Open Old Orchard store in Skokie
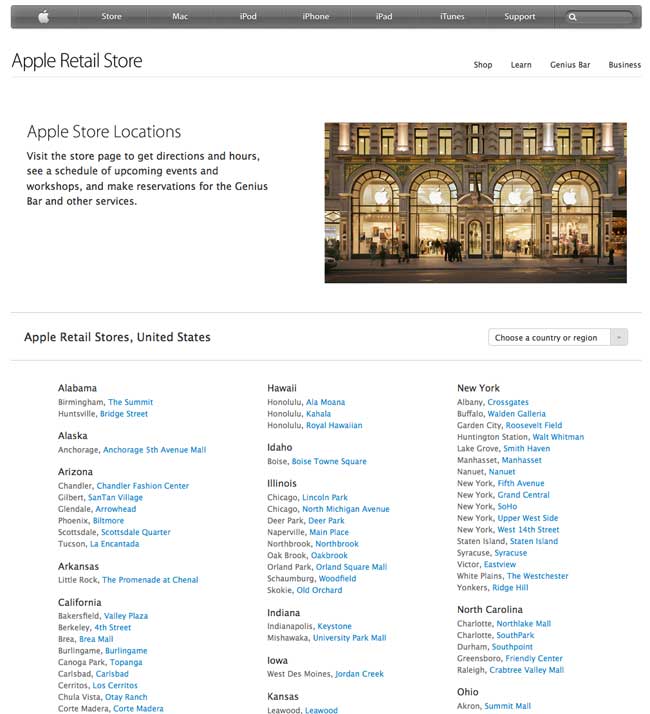Screen dimensions: 650x714 [x=319, y=590]
